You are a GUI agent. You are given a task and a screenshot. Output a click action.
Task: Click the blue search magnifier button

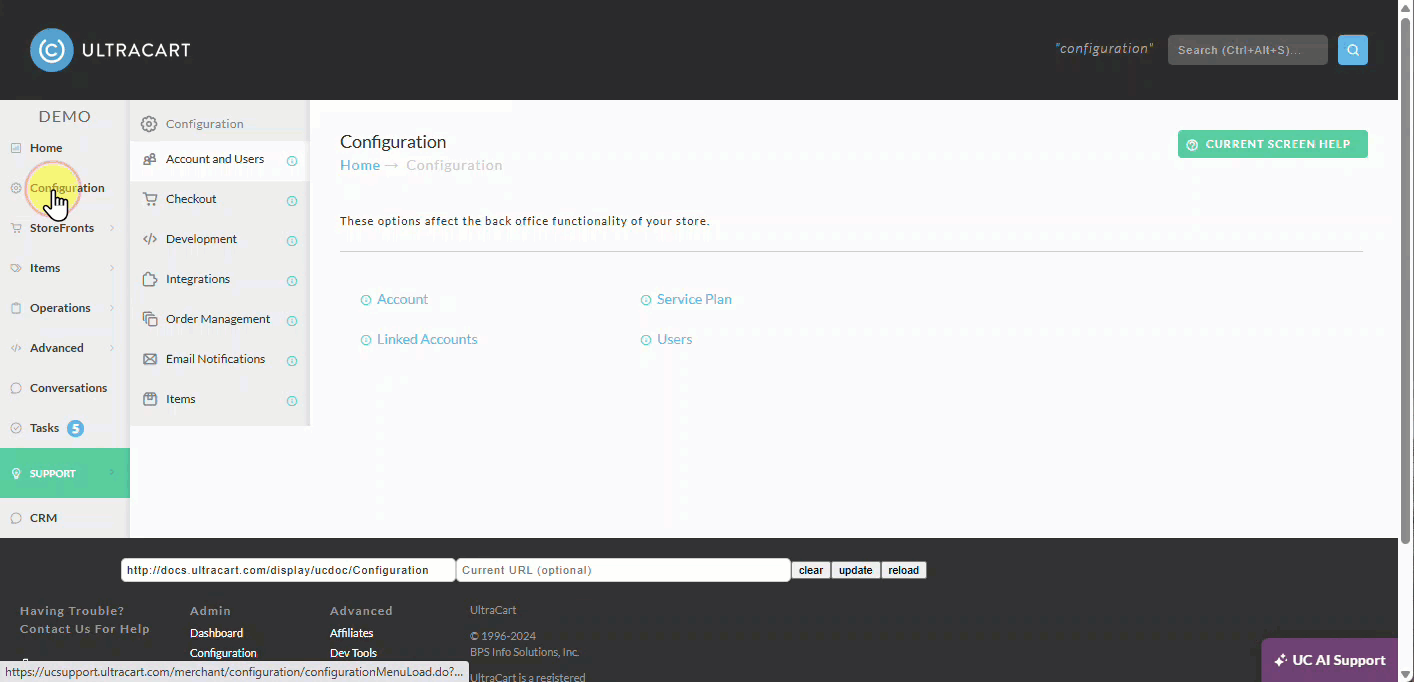coord(1353,50)
